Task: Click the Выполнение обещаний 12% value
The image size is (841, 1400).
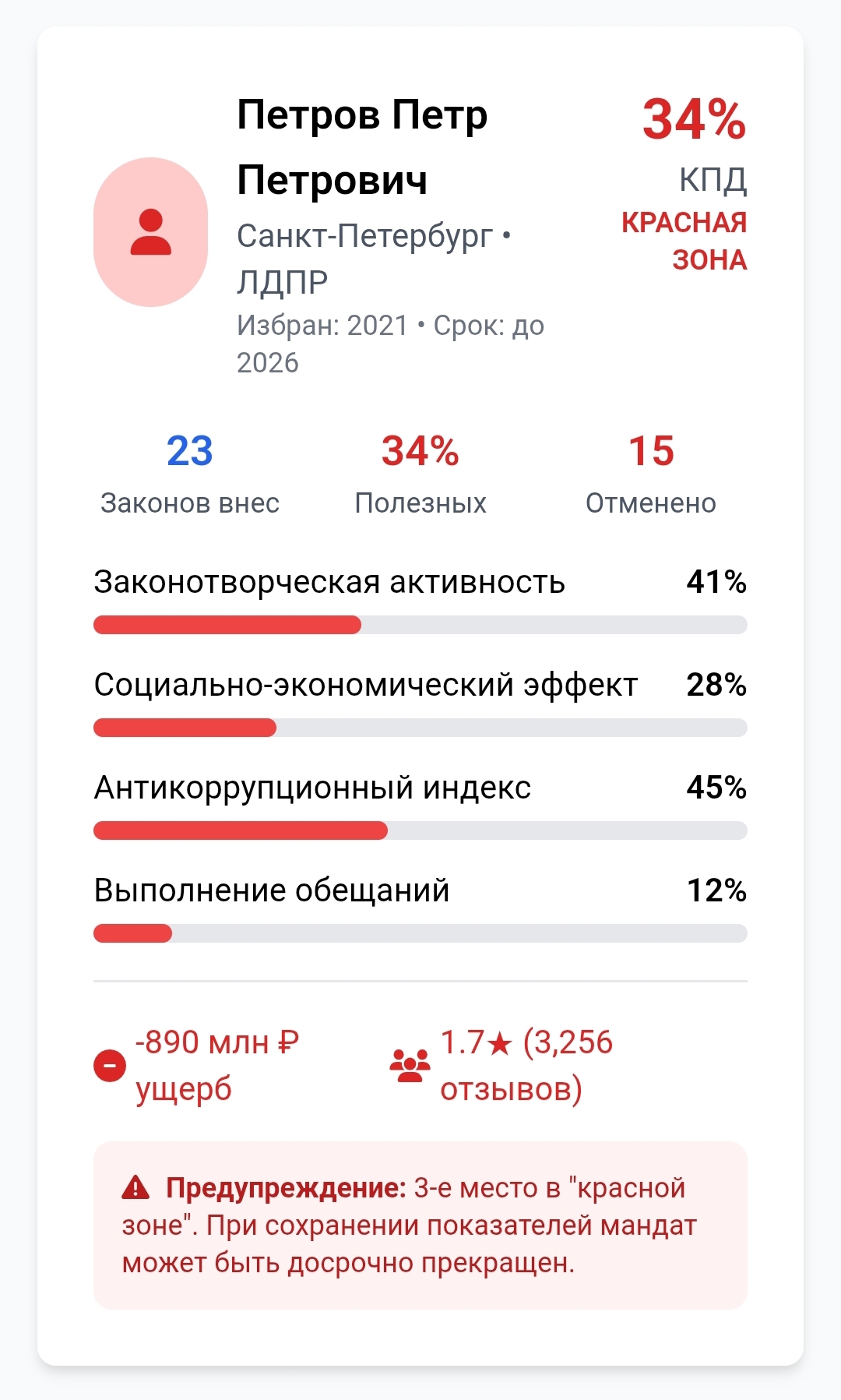Action: coord(716,890)
